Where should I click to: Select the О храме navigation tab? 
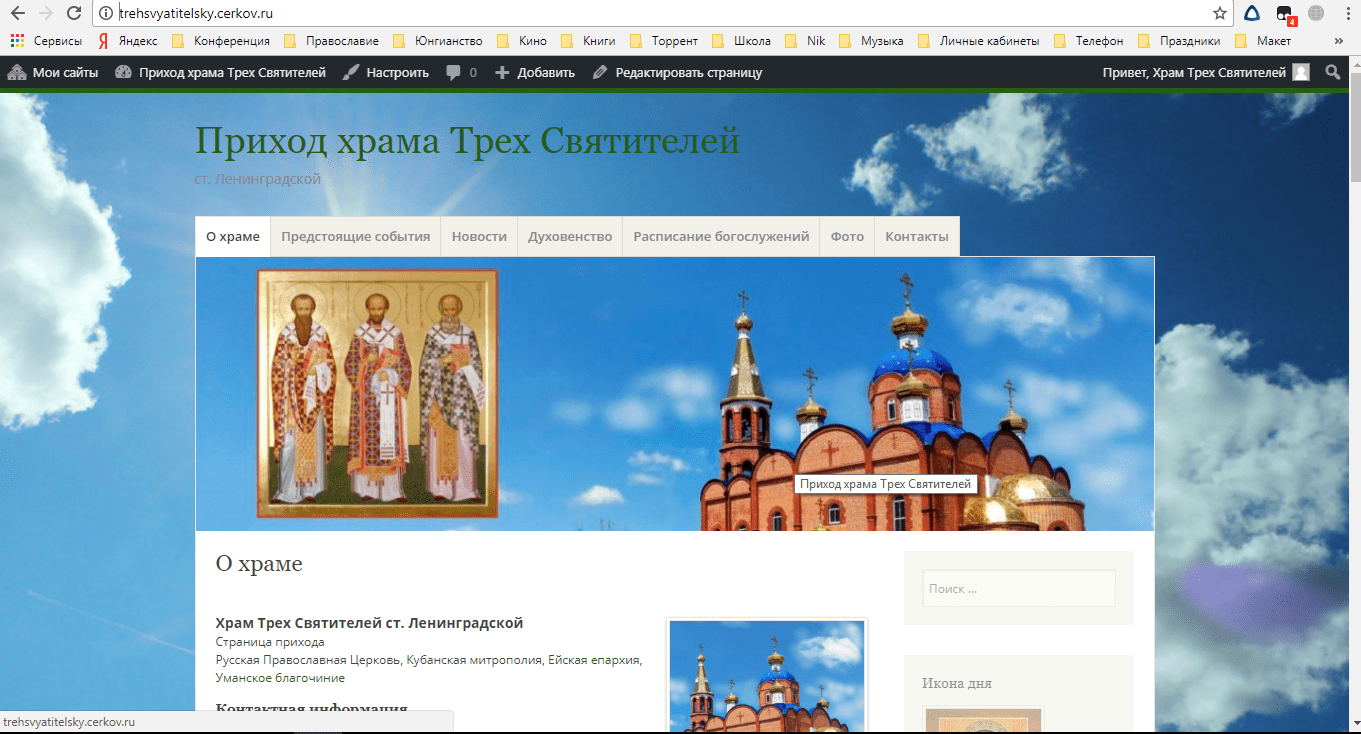[x=233, y=237]
